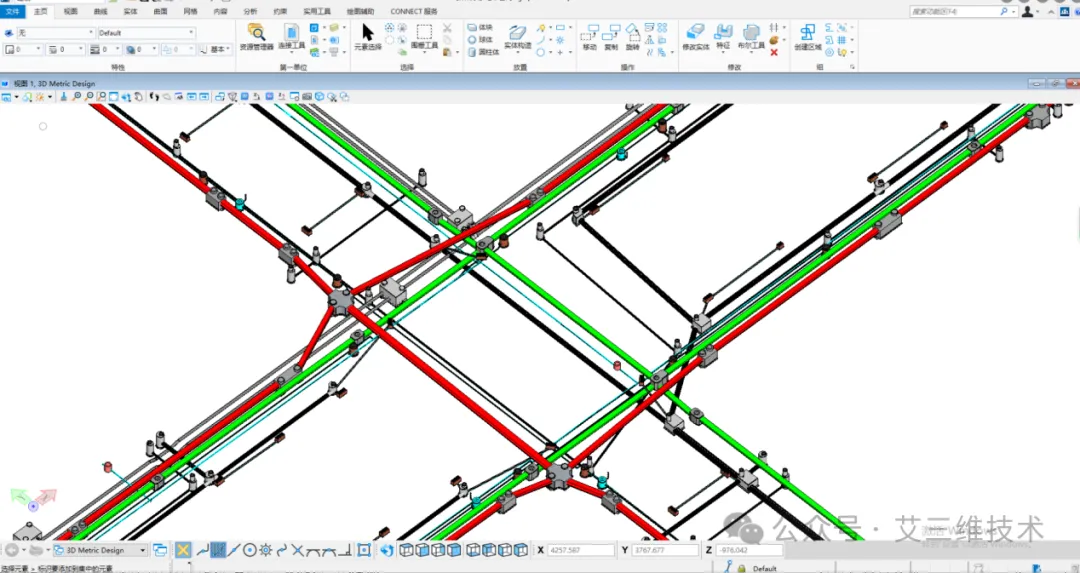
Task: Choose the 移动 move tool
Action: 590,38
